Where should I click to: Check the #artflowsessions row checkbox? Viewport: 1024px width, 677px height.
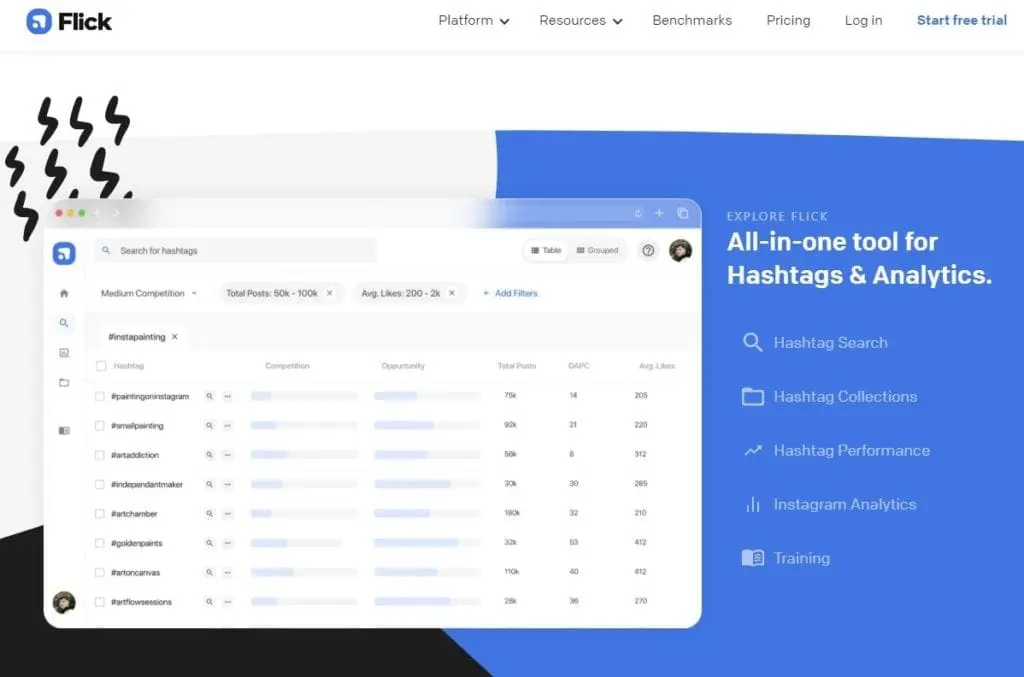click(x=99, y=602)
